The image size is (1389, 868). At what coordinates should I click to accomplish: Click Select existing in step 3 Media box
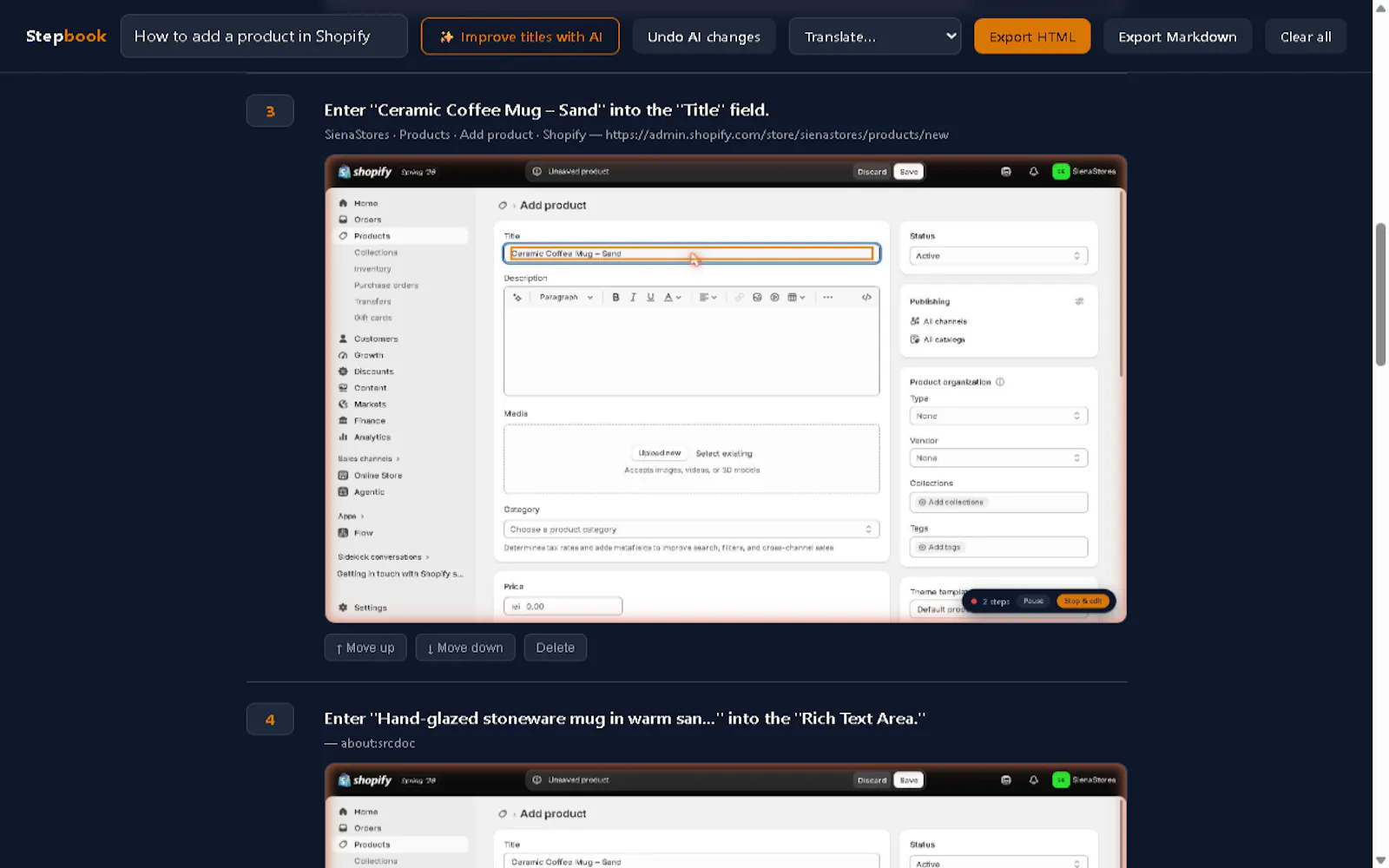[x=724, y=453]
